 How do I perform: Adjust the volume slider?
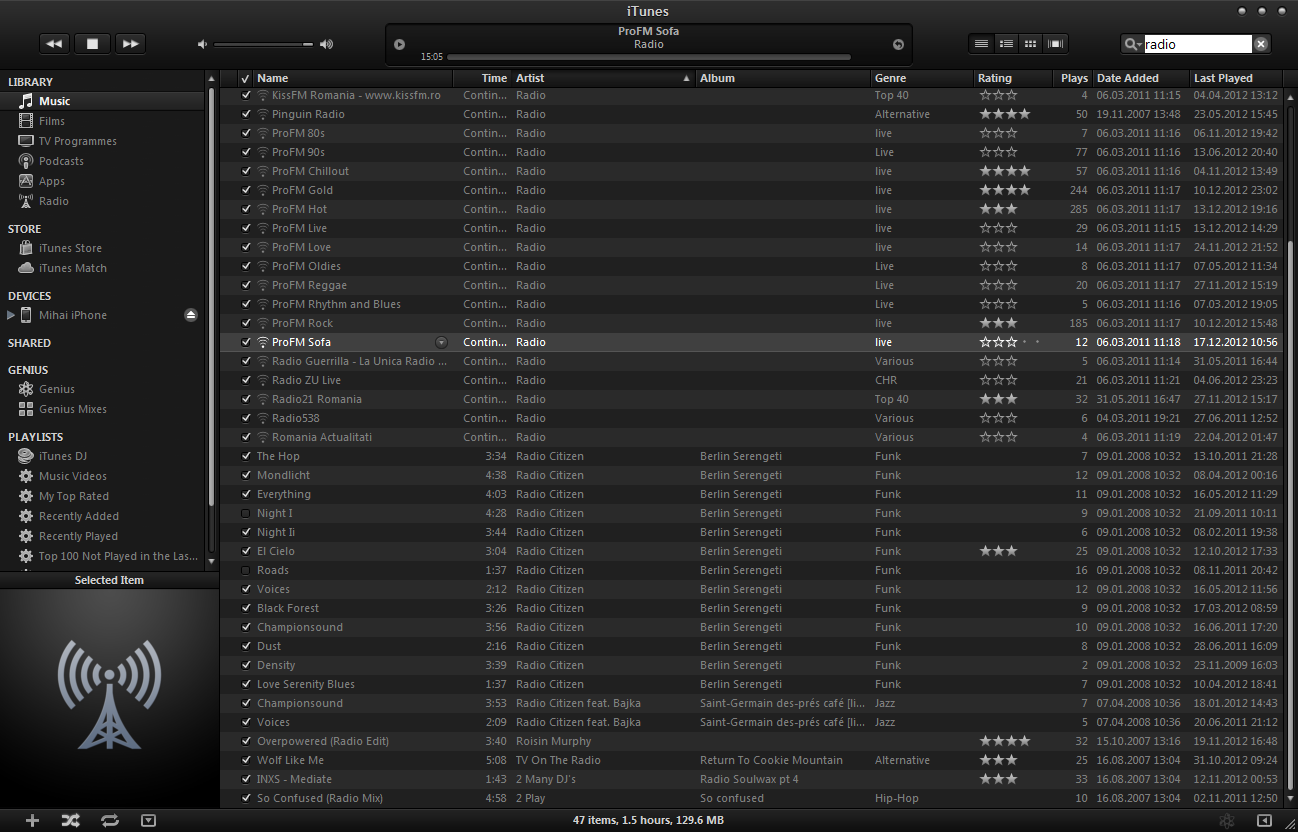pyautogui.click(x=264, y=44)
